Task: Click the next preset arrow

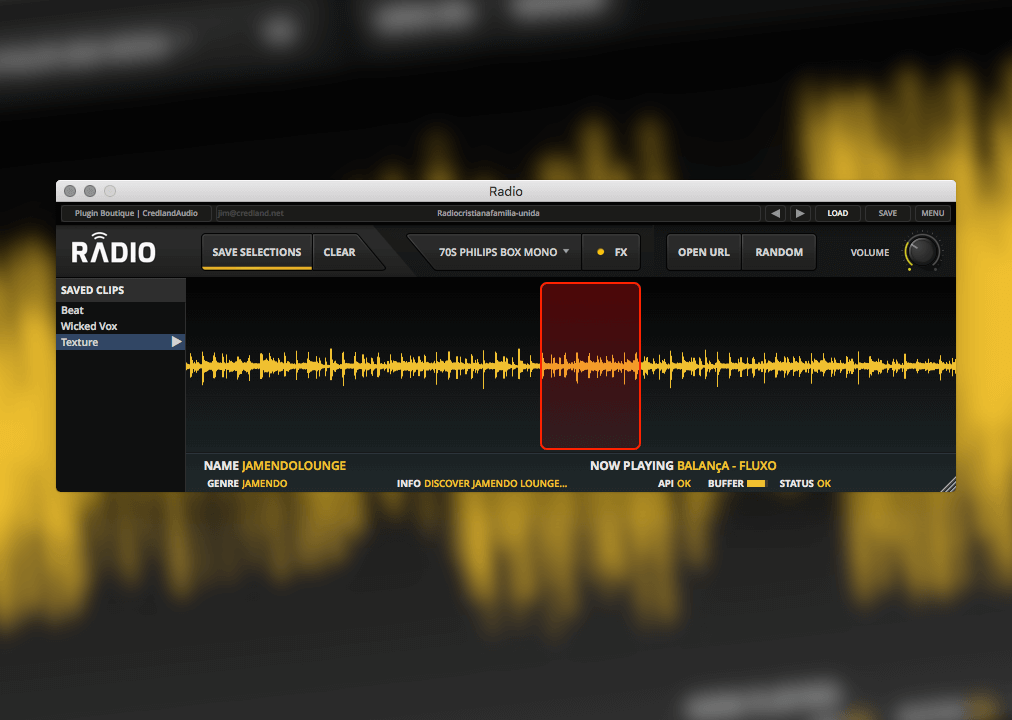Action: click(x=800, y=213)
